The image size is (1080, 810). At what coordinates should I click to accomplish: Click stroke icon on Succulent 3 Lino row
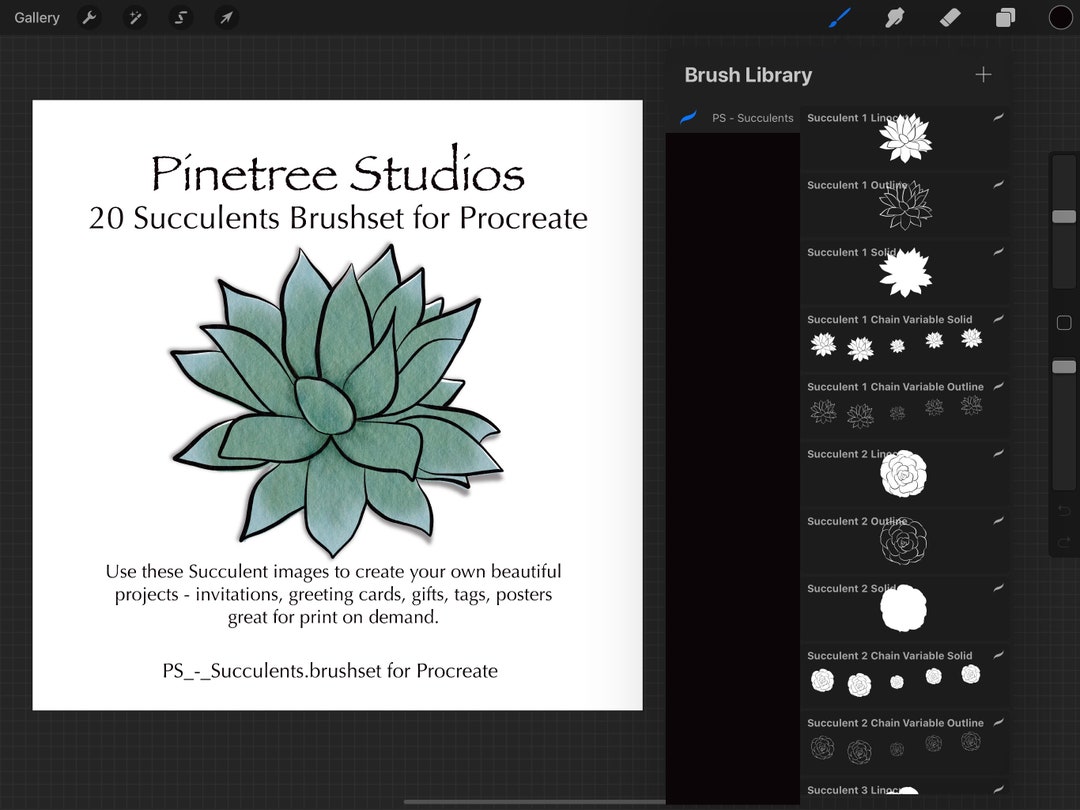click(998, 790)
